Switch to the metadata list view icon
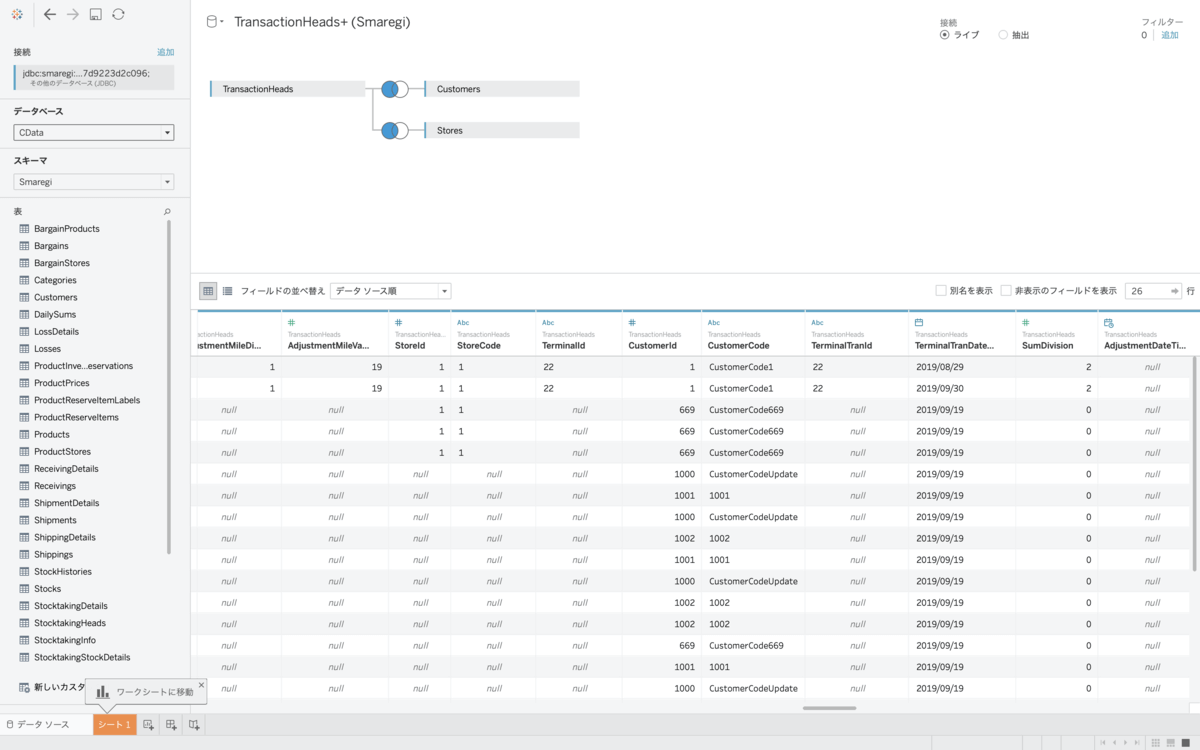The height and width of the screenshot is (750, 1200). tap(227, 291)
